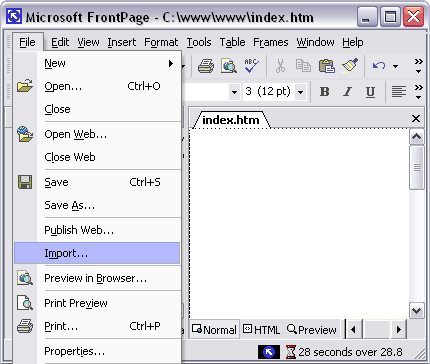Open the Undo history dropdown arrow
Image resolution: width=430 pixels, height=364 pixels.
click(395, 66)
